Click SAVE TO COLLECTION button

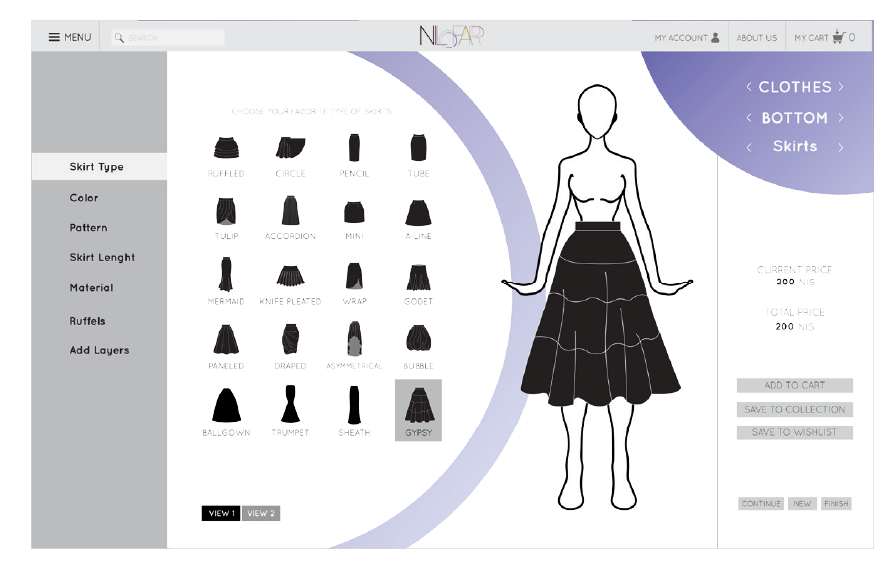point(795,409)
